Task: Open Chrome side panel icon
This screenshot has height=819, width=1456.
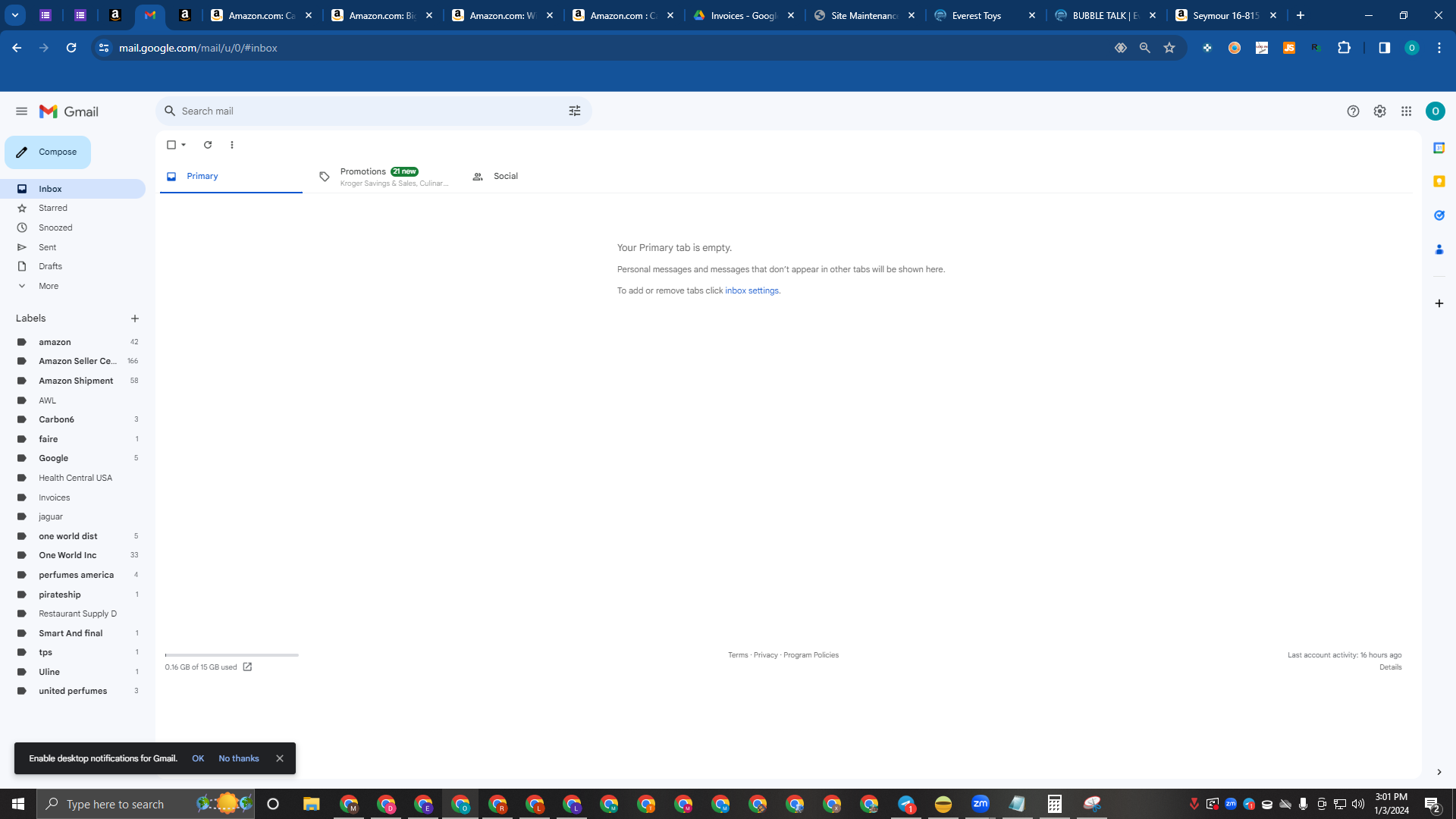Action: tap(1384, 48)
